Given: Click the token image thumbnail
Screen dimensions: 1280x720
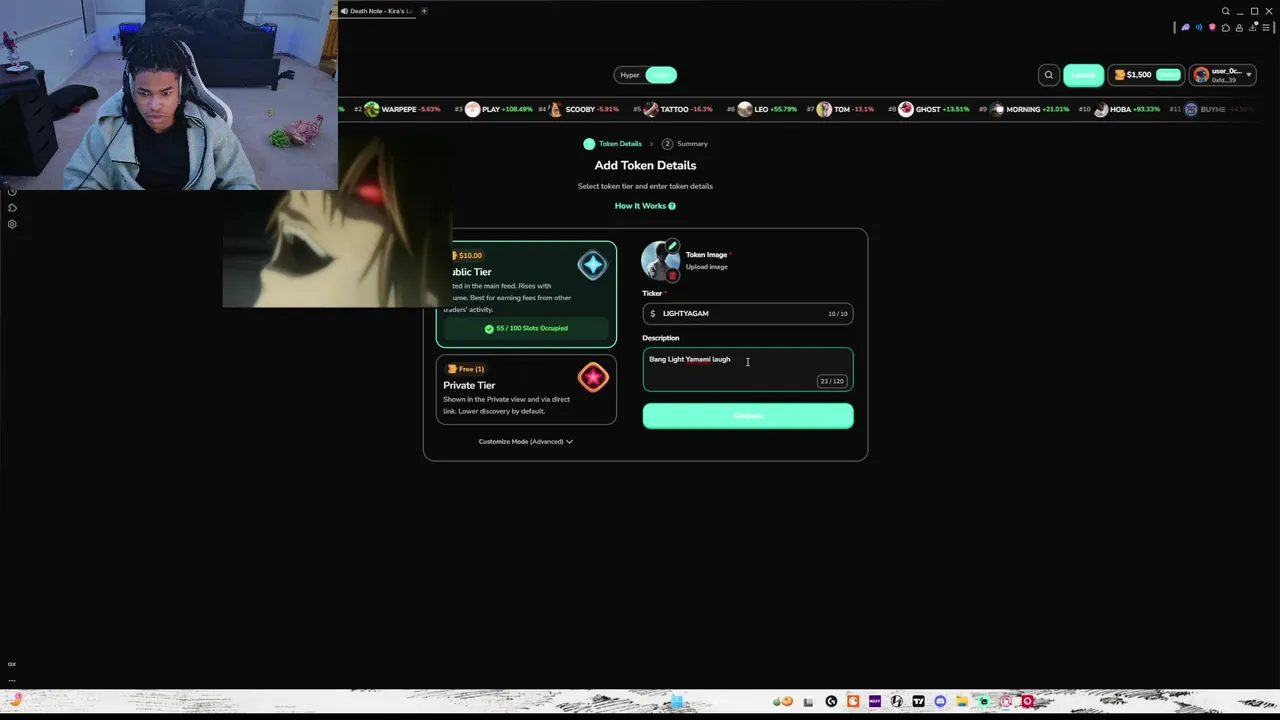Looking at the screenshot, I should point(659,261).
